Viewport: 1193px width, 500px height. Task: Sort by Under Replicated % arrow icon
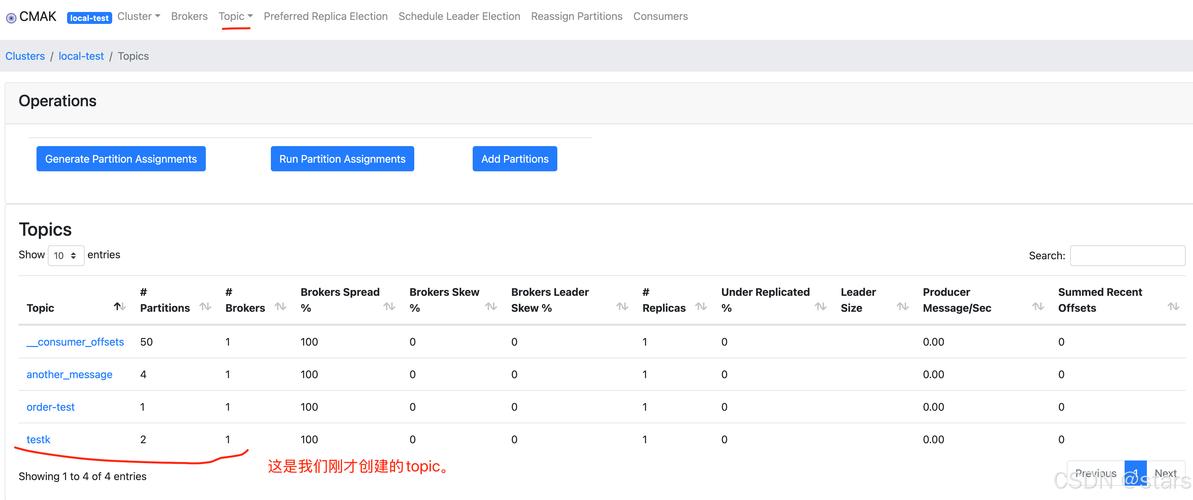[x=820, y=307]
